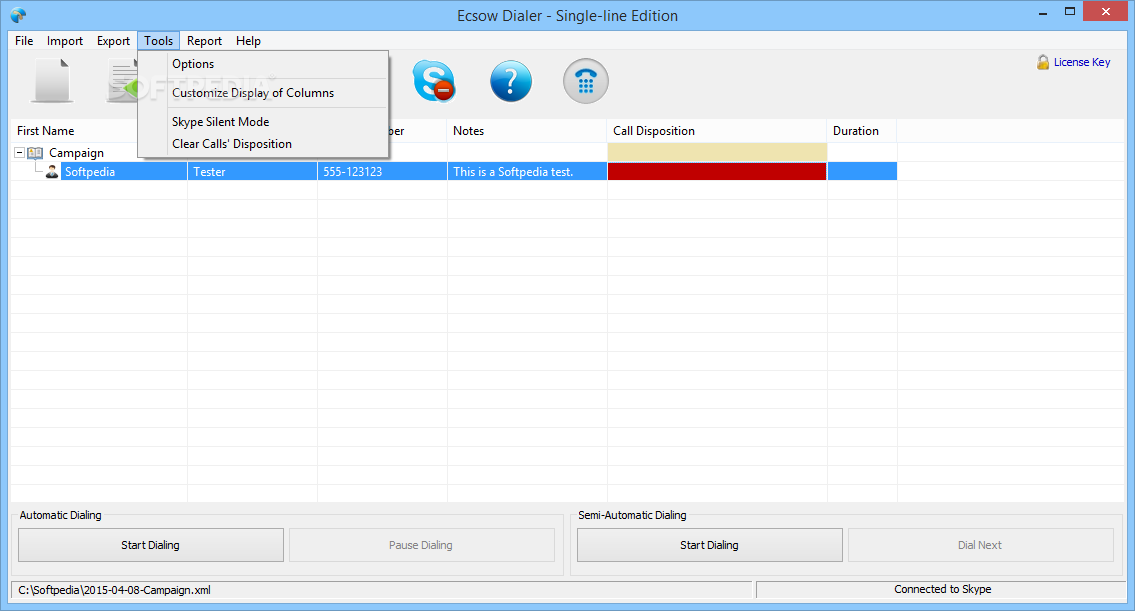The height and width of the screenshot is (611, 1135).
Task: Click the Tester cell
Action: (x=252, y=172)
